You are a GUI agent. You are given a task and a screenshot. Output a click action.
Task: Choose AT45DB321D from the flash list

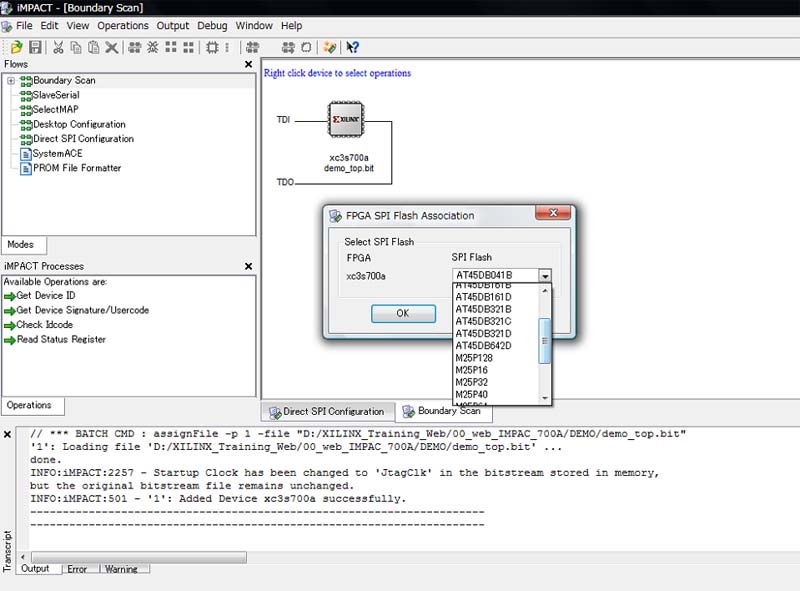coord(495,334)
